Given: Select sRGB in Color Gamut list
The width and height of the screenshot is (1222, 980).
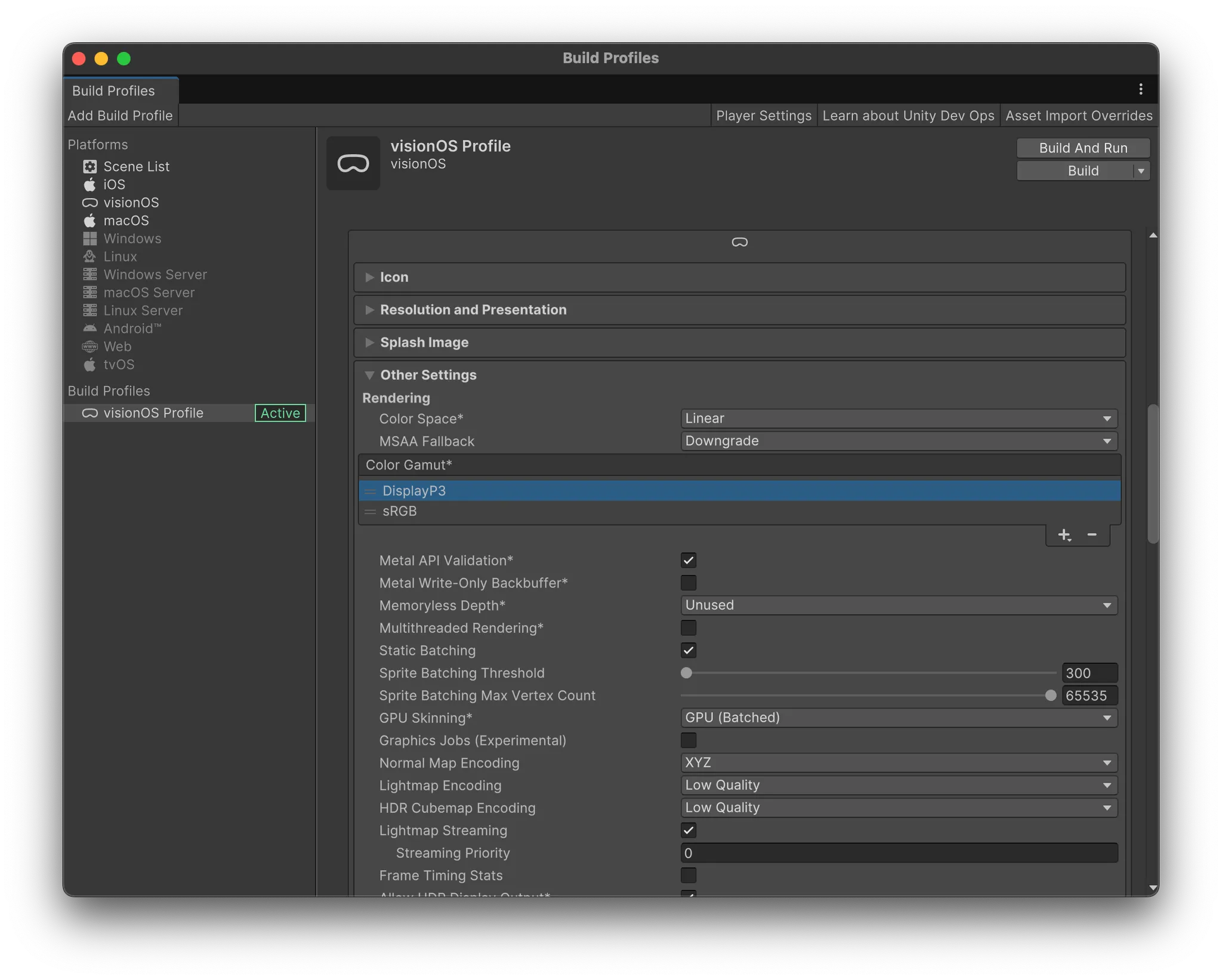Looking at the screenshot, I should [739, 512].
